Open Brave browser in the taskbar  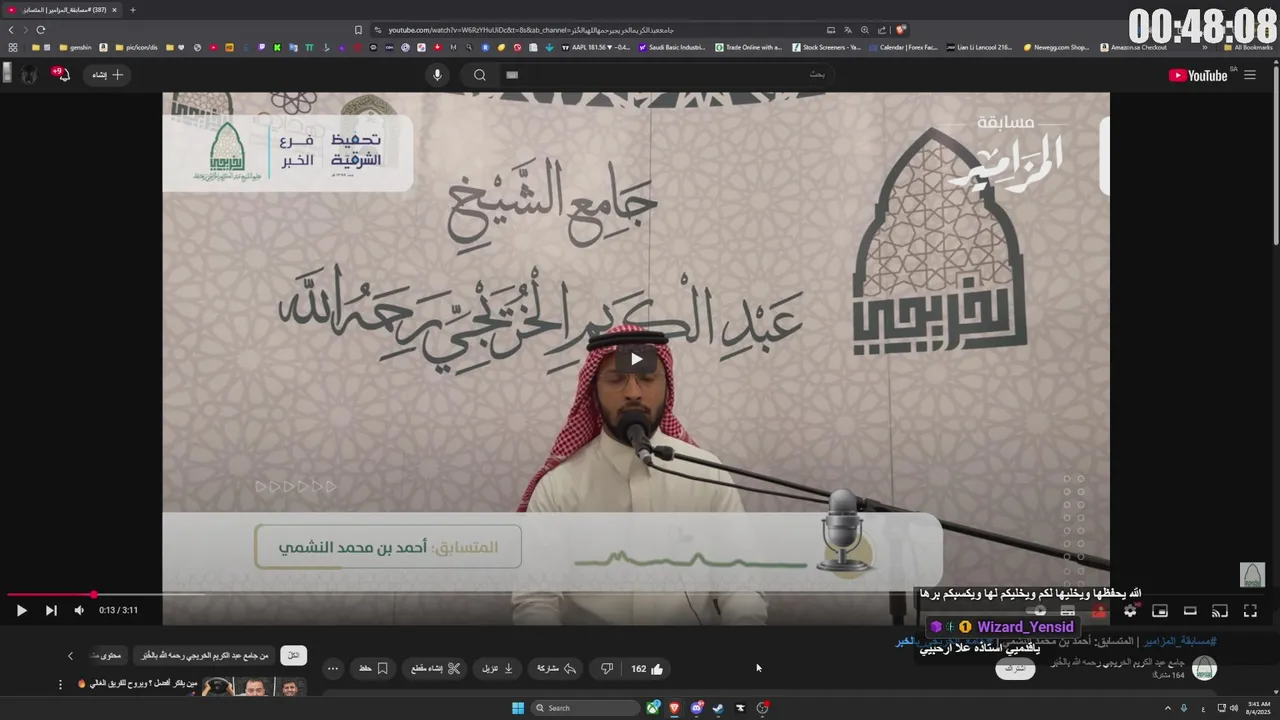[x=674, y=708]
